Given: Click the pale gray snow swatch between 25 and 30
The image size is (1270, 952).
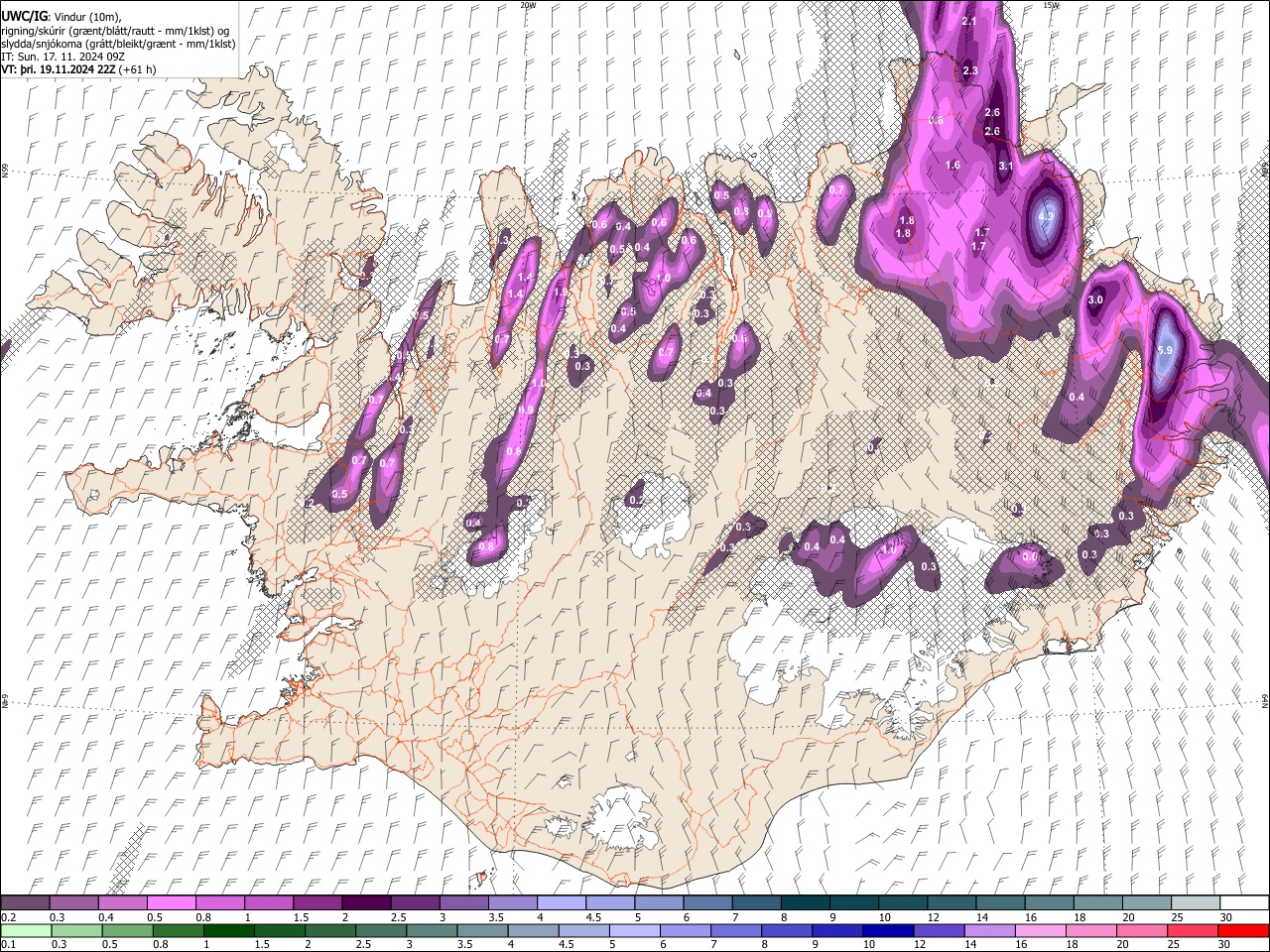Looking at the screenshot, I should pos(1195,903).
